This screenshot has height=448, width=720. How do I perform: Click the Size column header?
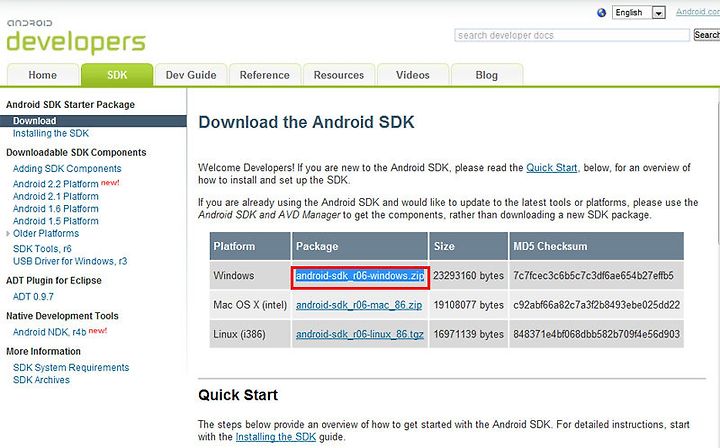click(468, 246)
